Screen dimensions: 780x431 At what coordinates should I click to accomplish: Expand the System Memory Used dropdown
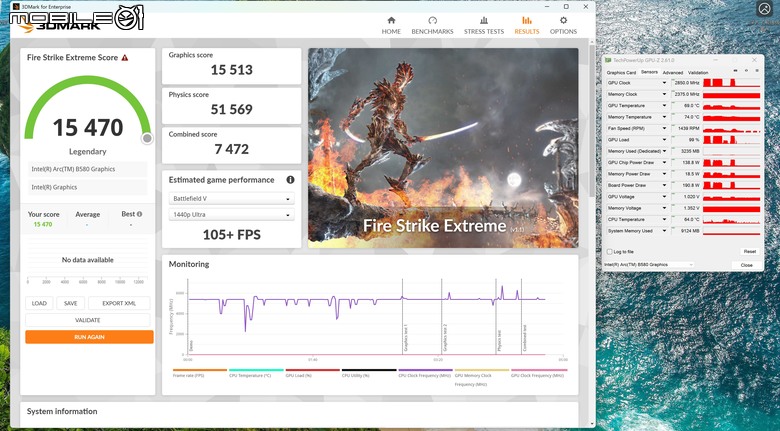coord(664,231)
